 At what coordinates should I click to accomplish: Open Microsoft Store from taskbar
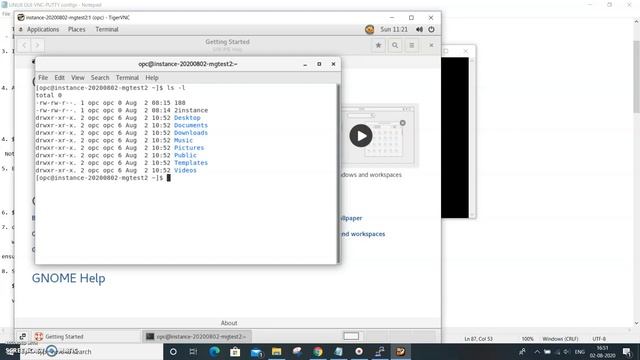(x=235, y=351)
